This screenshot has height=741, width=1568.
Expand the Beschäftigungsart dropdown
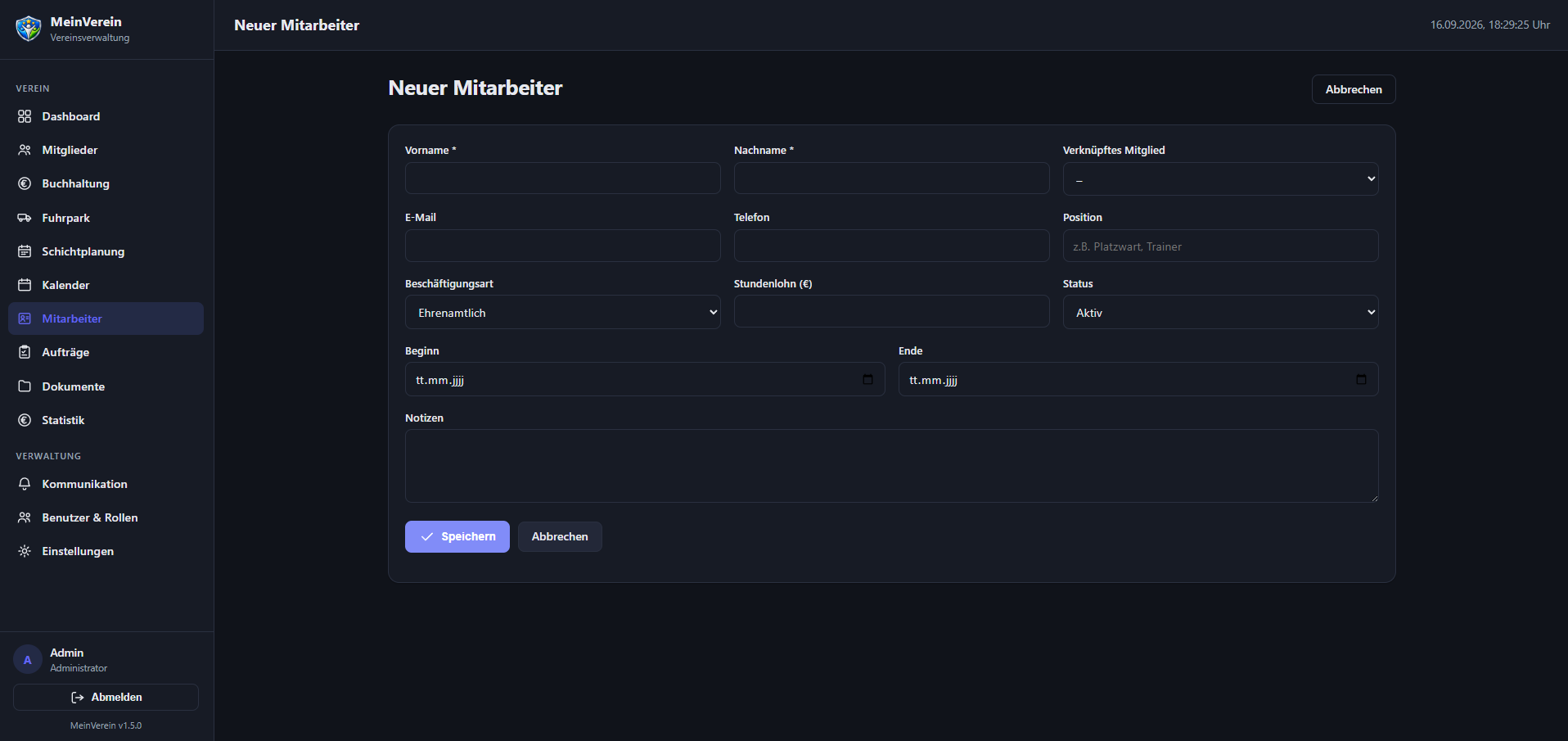coord(562,312)
